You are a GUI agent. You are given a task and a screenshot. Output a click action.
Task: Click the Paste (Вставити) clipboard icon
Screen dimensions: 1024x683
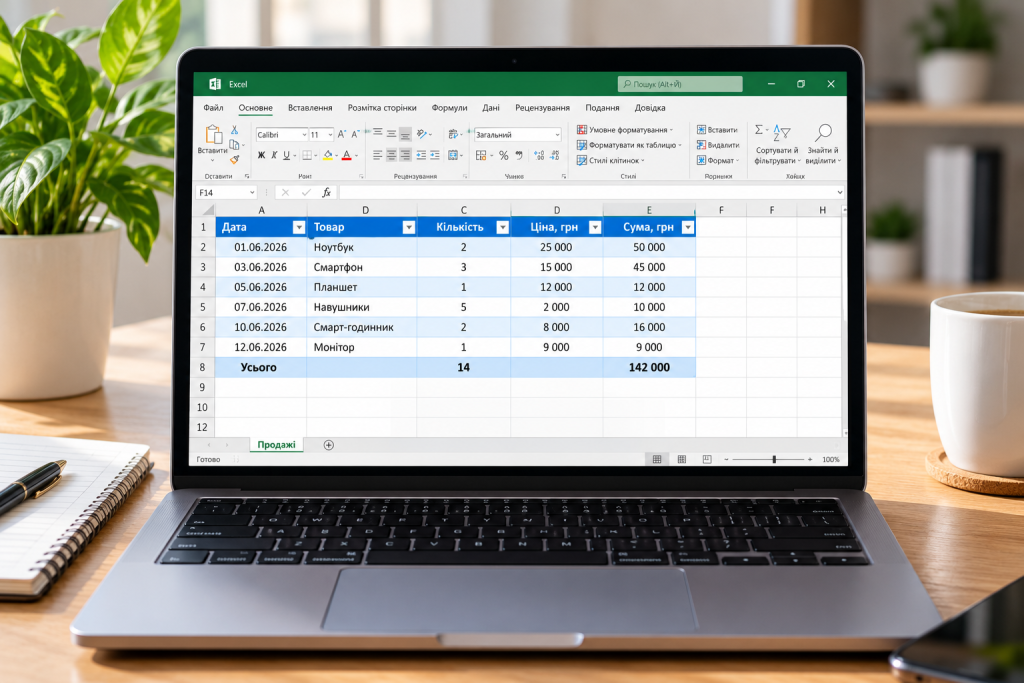coord(213,134)
